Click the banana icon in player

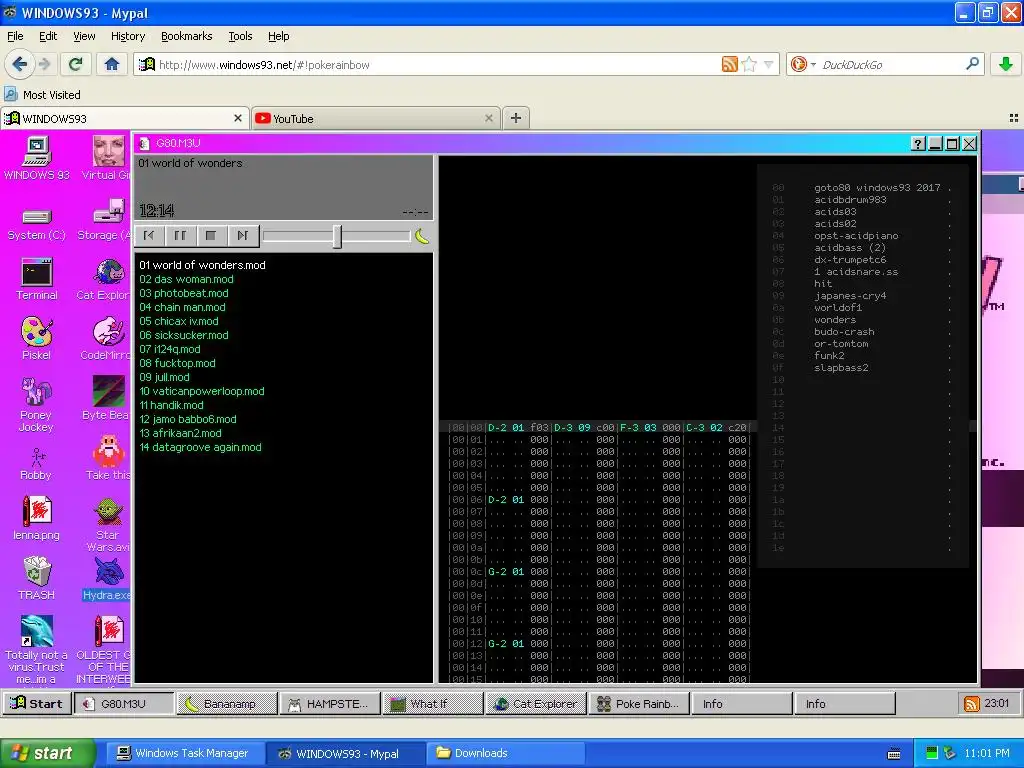(x=422, y=236)
